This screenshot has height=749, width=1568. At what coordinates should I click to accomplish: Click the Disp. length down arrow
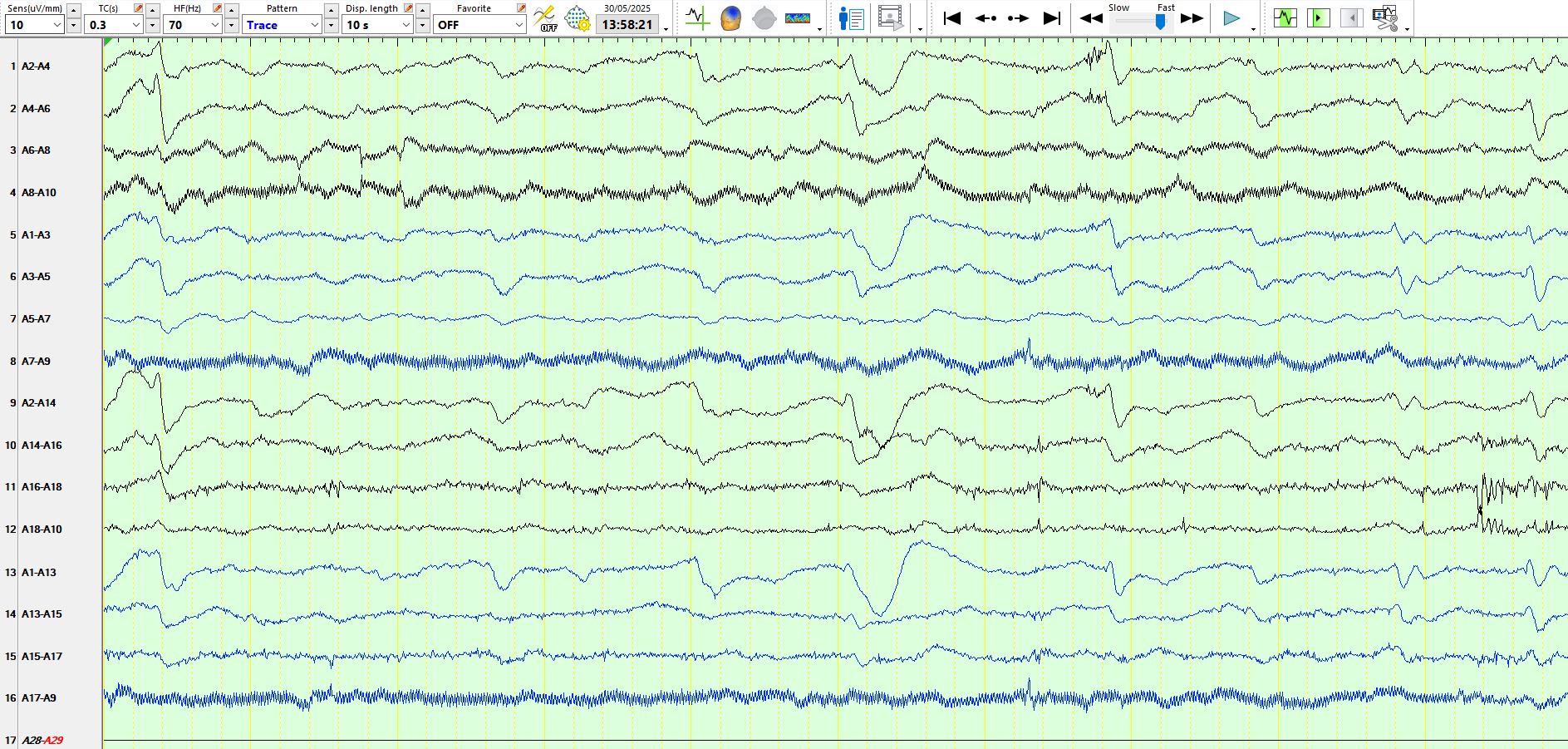(x=422, y=26)
